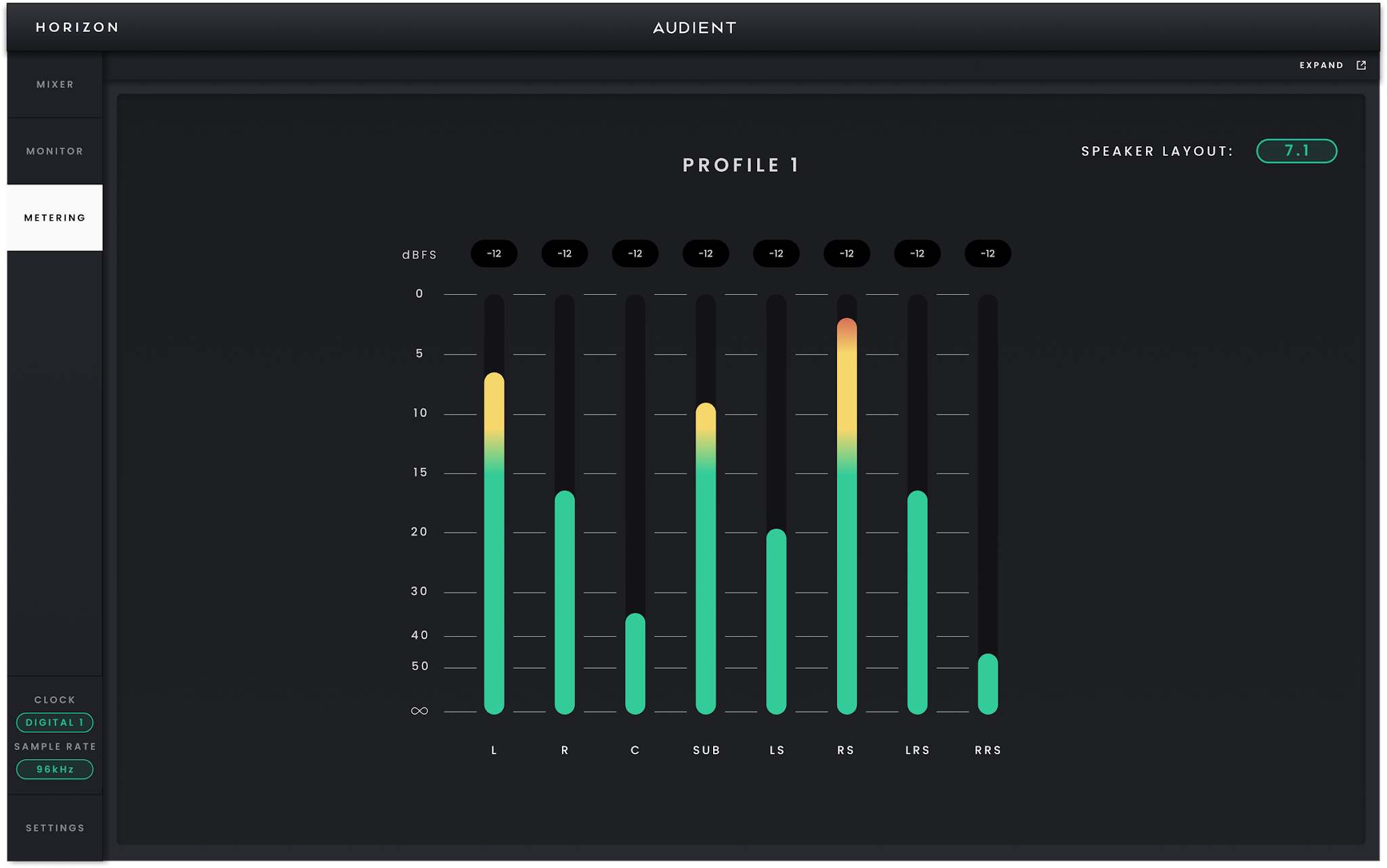Viewport: 1387px width, 868px height.
Task: Click the 0 mark on dBFS scale
Action: click(x=419, y=293)
